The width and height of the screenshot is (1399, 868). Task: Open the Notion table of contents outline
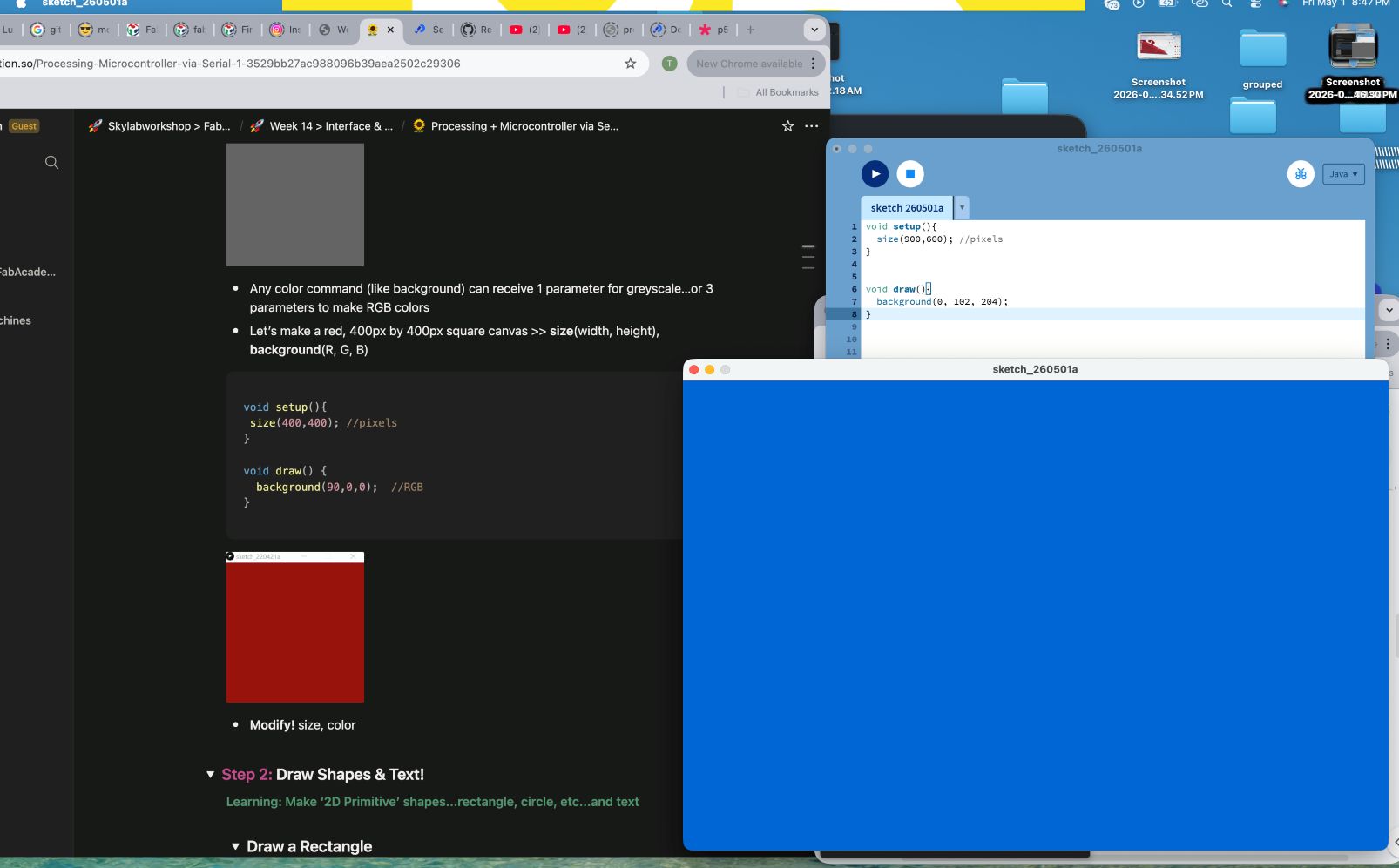coord(808,256)
